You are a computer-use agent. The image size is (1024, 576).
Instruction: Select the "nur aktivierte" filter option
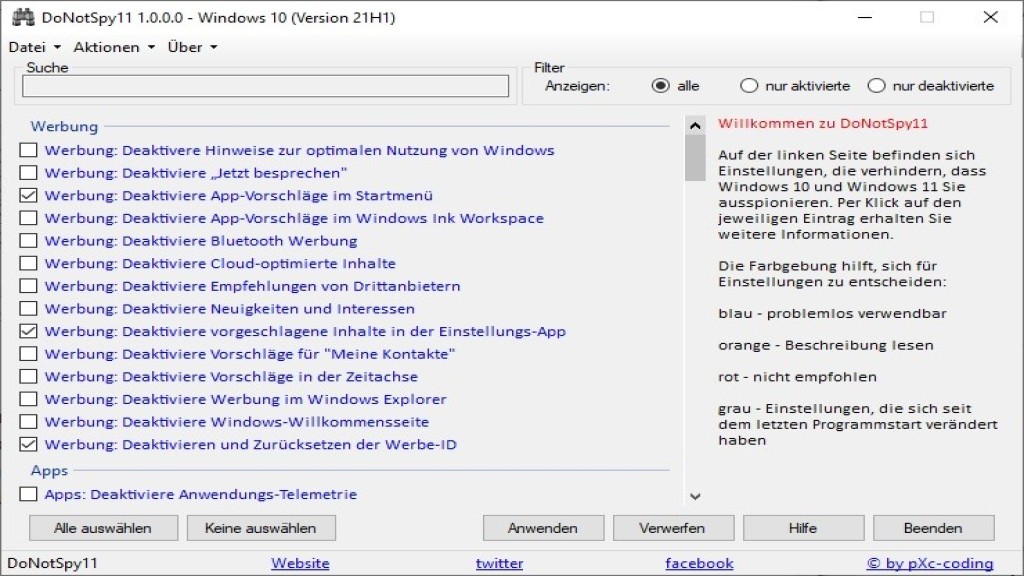749,86
